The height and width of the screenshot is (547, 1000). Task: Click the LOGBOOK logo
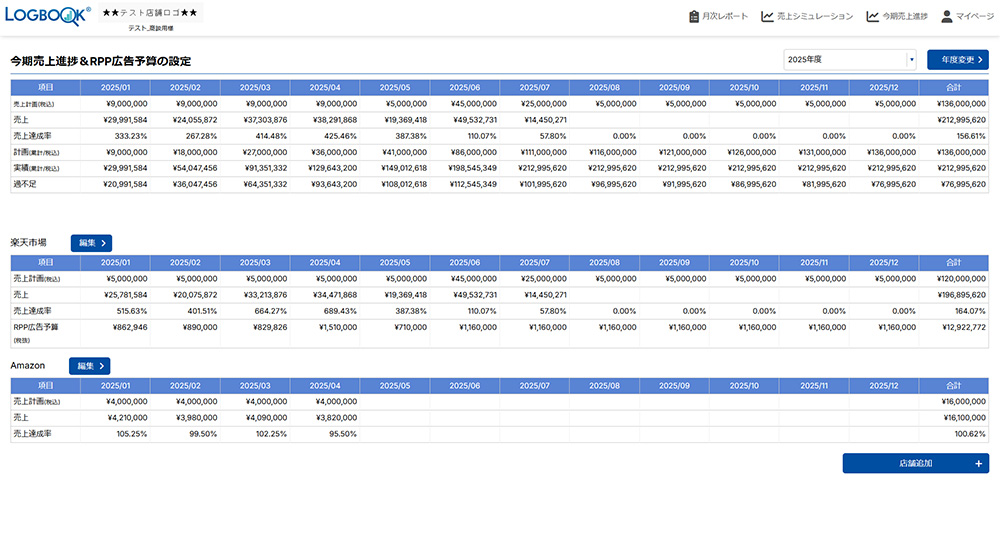(47, 15)
